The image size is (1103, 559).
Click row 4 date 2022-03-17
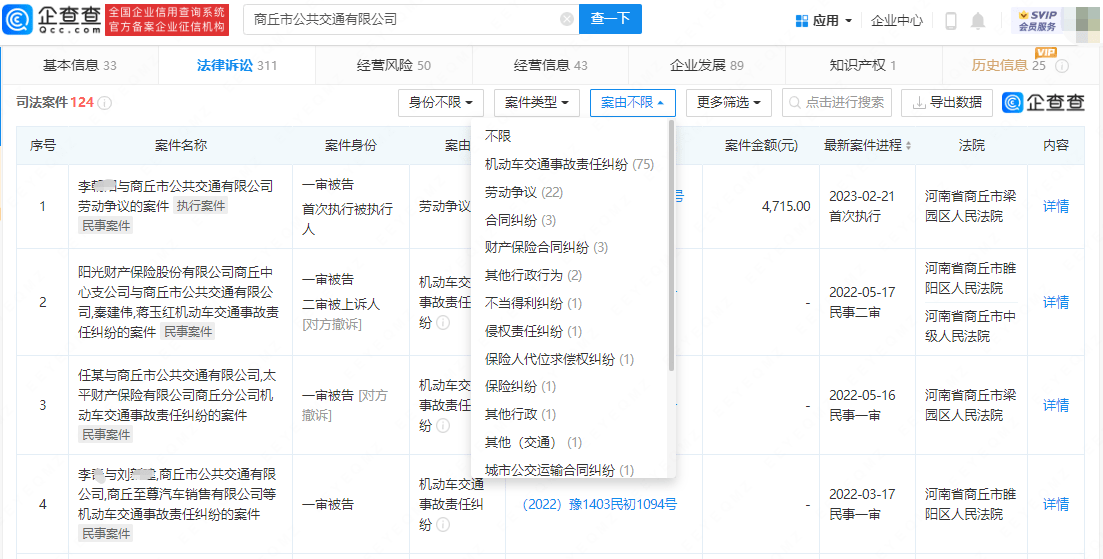coord(862,494)
